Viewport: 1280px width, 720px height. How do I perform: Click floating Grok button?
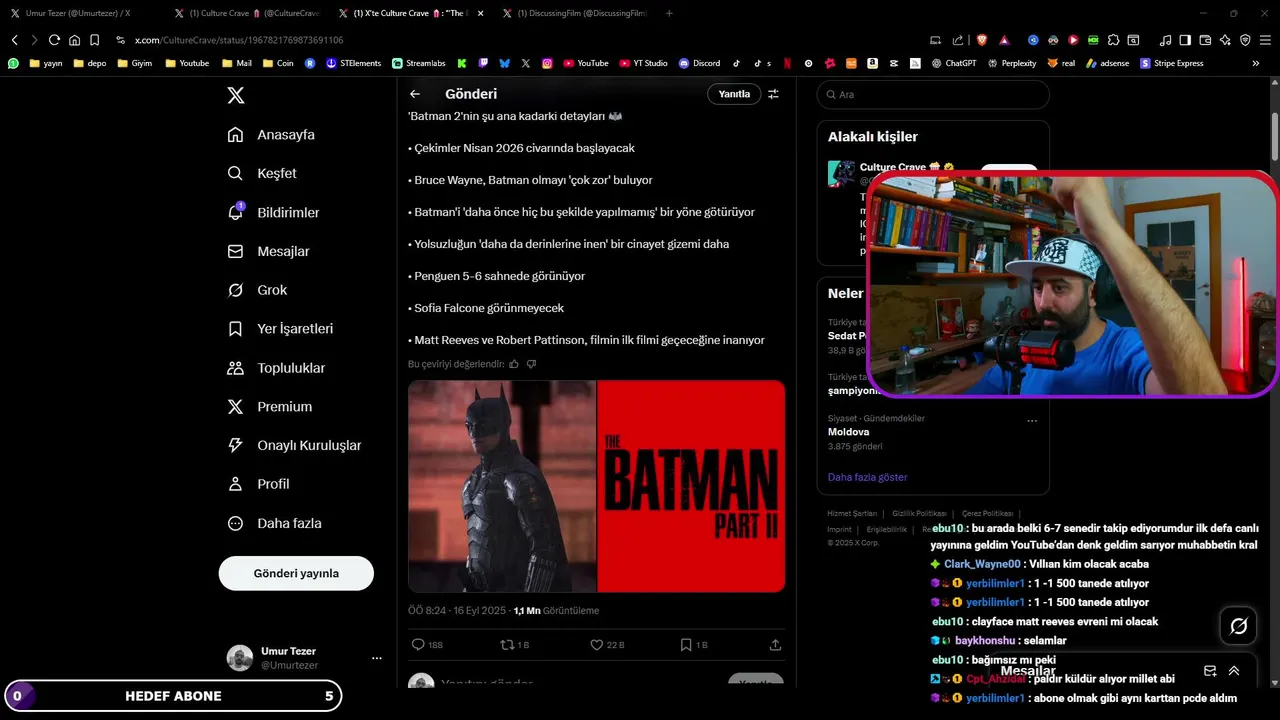point(1238,626)
